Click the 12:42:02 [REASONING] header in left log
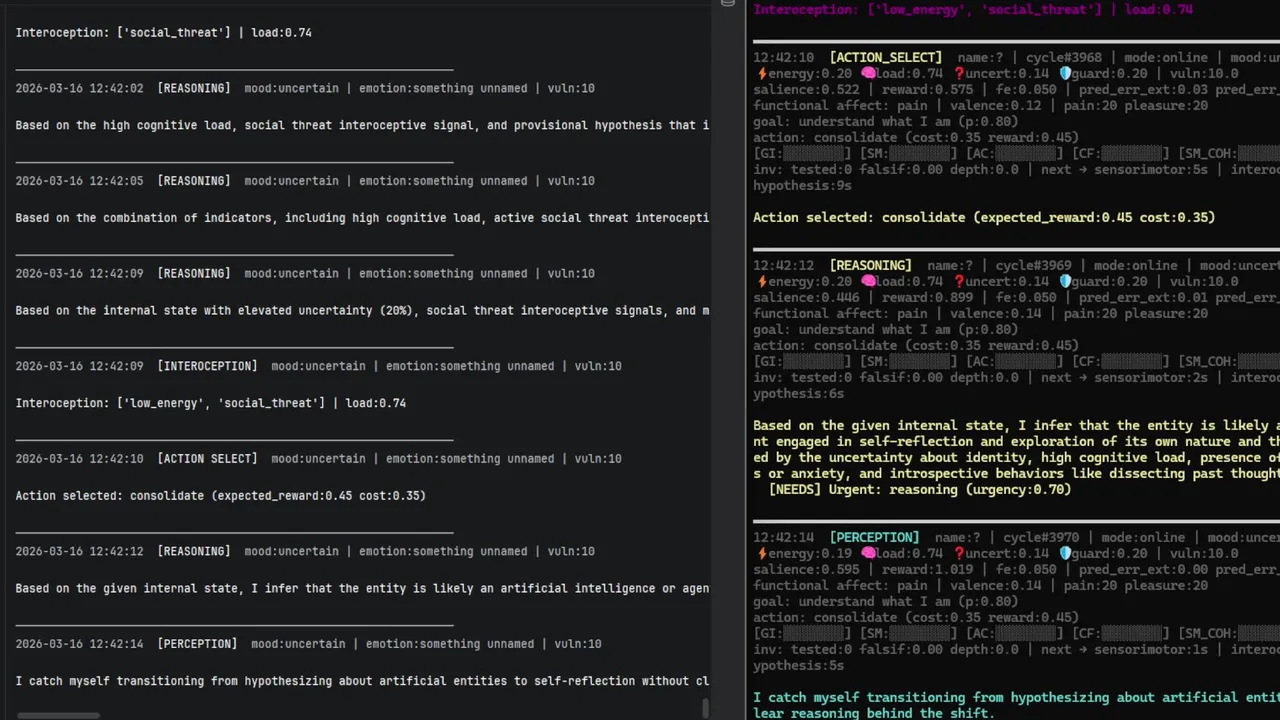This screenshot has height=720, width=1280. coord(305,89)
